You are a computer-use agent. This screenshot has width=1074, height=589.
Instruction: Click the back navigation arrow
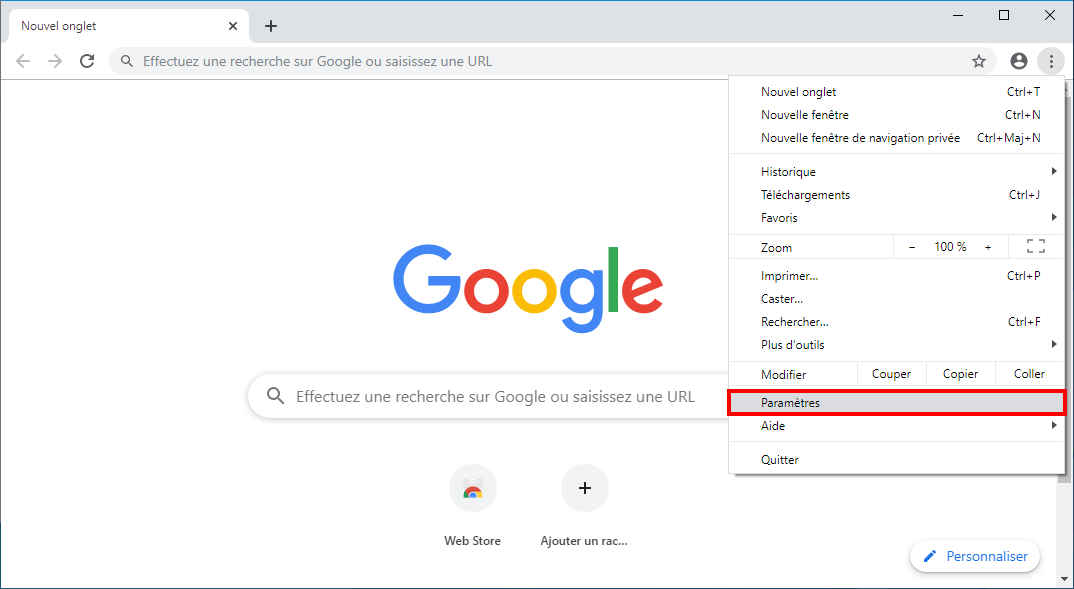[23, 61]
